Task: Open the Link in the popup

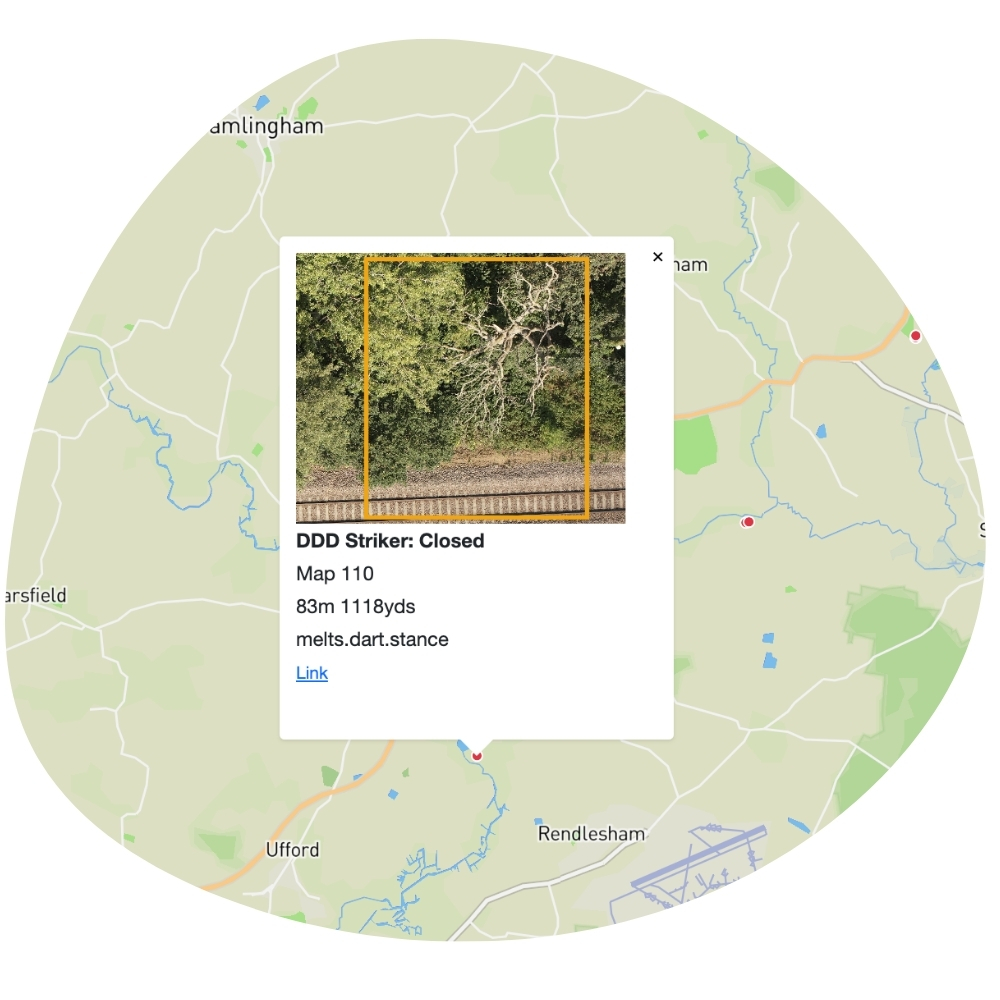Action: [312, 673]
